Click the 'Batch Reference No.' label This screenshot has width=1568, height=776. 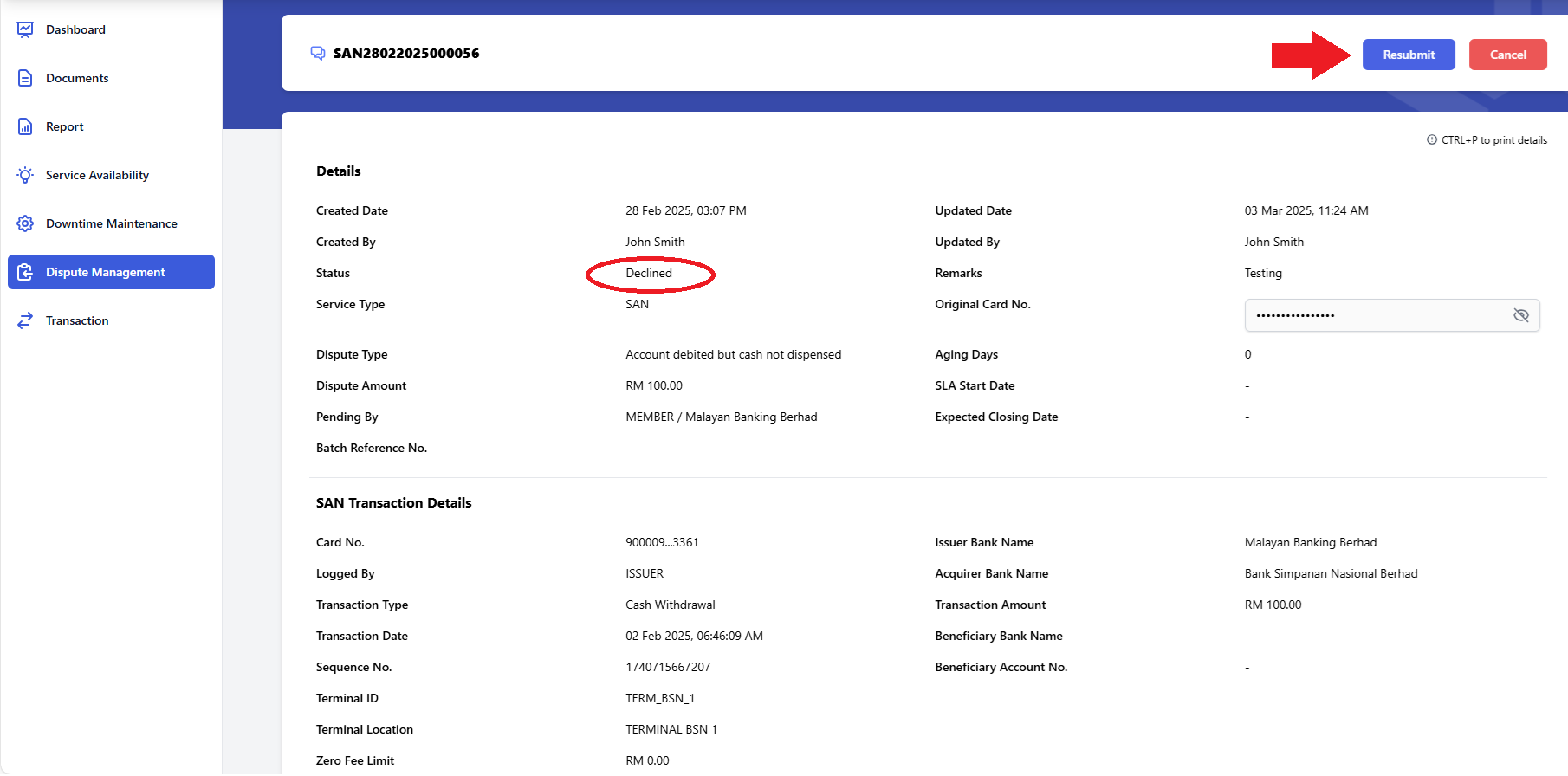372,448
